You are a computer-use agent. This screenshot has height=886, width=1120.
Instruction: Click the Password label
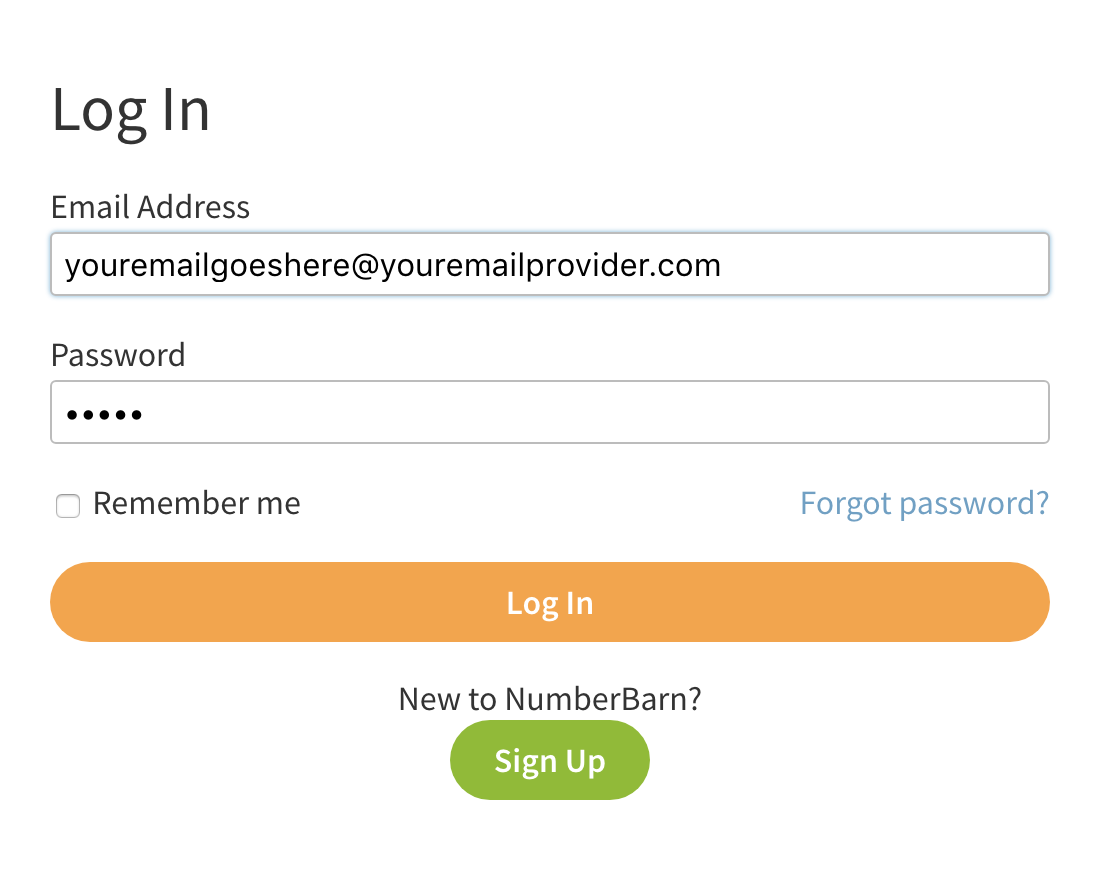(118, 355)
